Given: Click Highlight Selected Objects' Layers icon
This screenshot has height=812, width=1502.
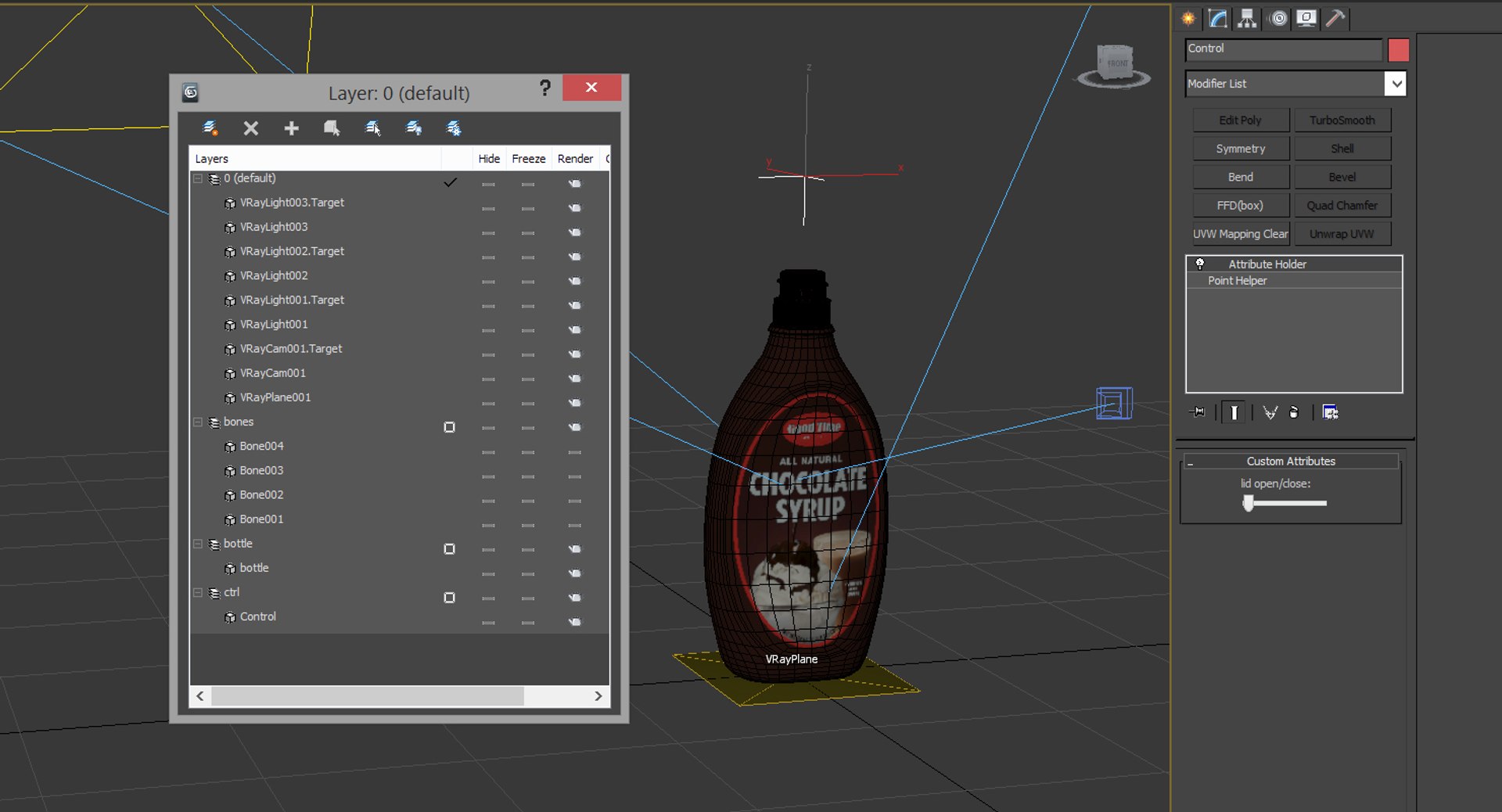Looking at the screenshot, I should [372, 128].
